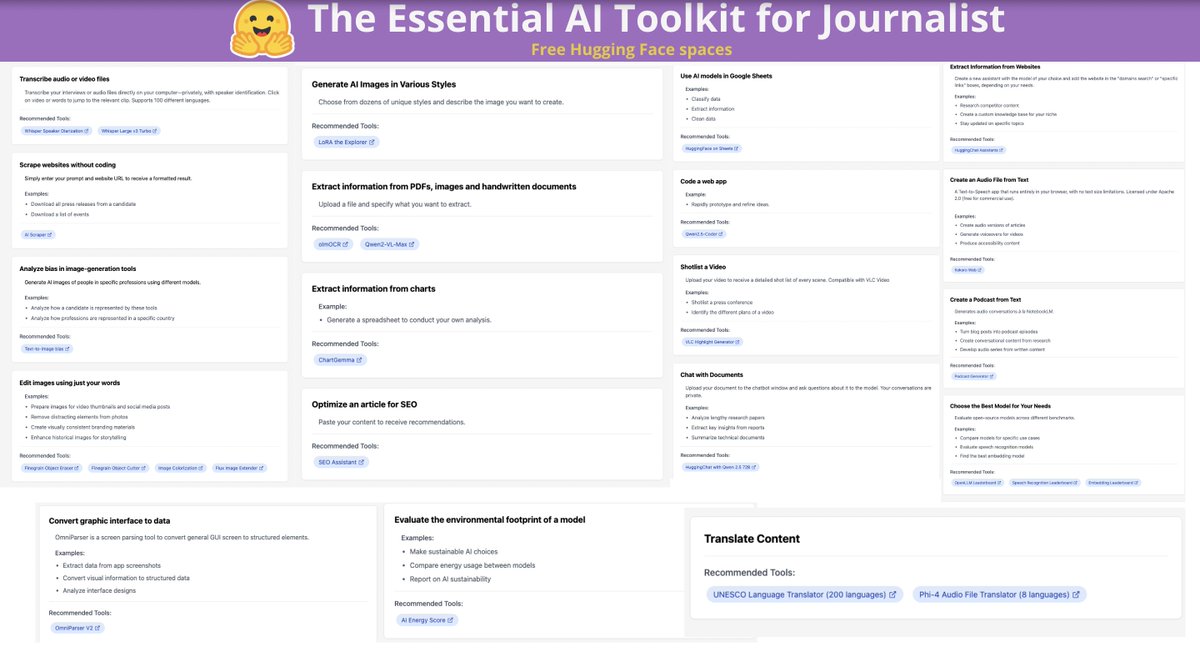Click "Use AI models in Google Sheets" heading

pyautogui.click(x=726, y=76)
